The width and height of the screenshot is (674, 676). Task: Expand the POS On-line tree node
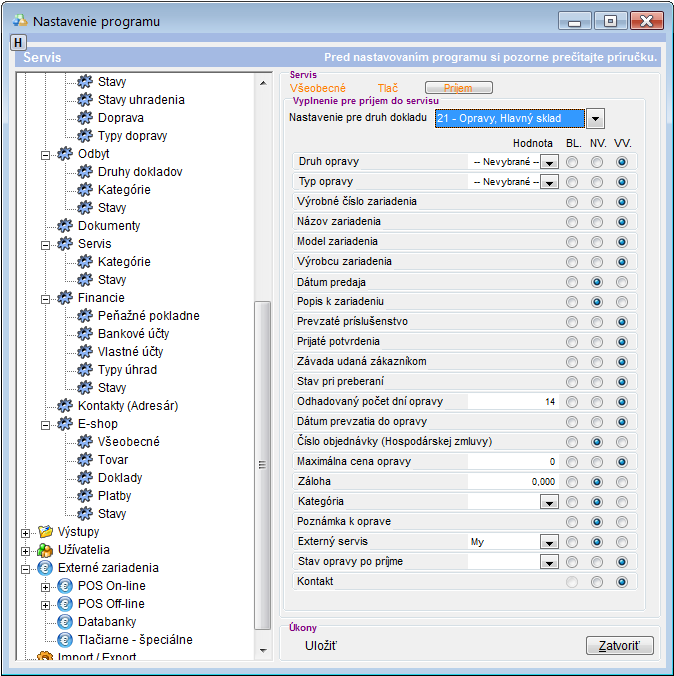tap(44, 586)
